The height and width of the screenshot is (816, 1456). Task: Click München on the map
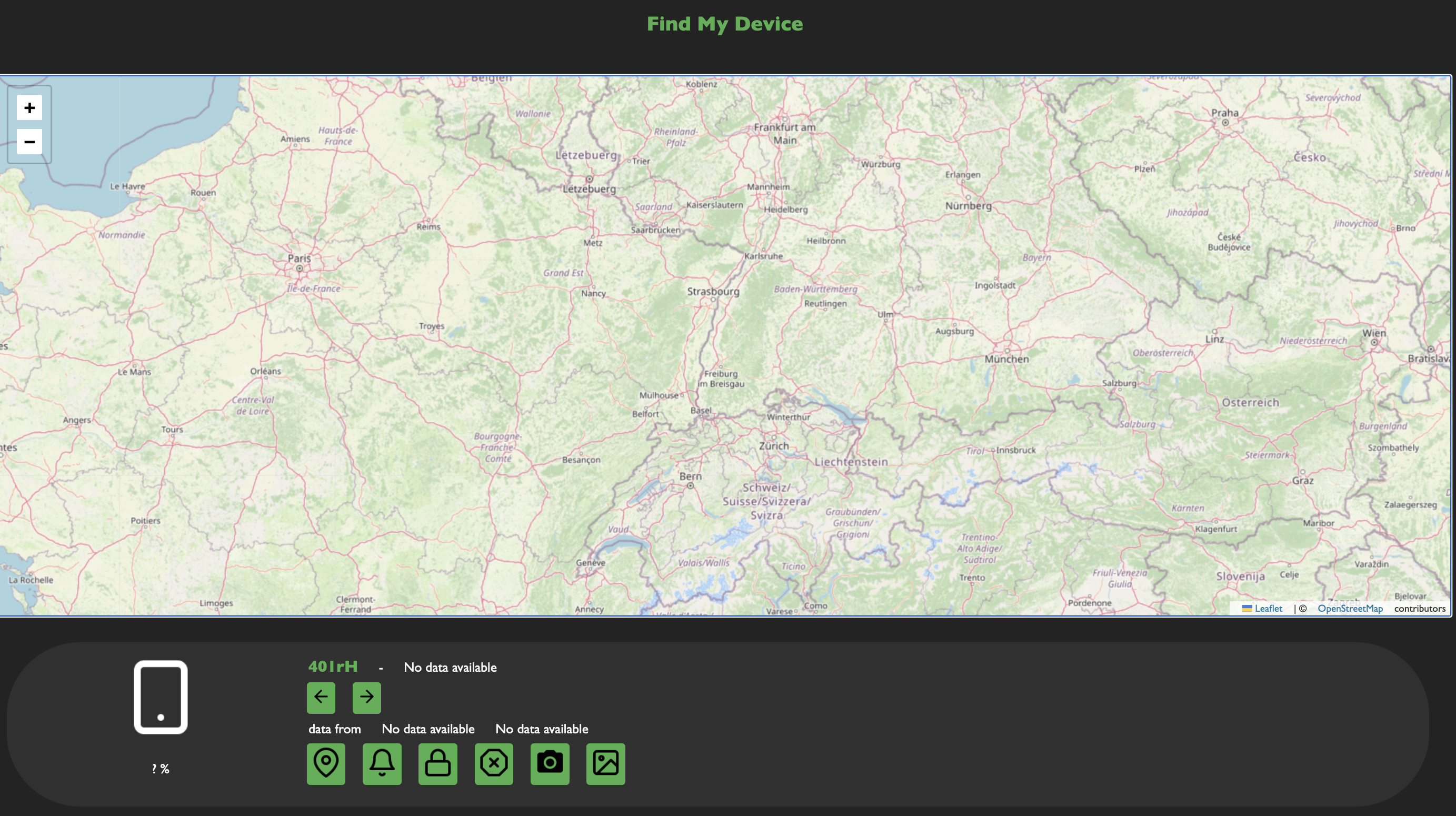point(1006,359)
